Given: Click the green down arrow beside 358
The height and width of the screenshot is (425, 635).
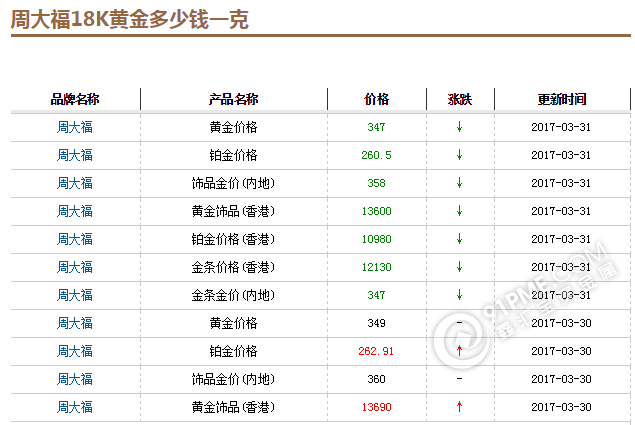Looking at the screenshot, I should [459, 183].
